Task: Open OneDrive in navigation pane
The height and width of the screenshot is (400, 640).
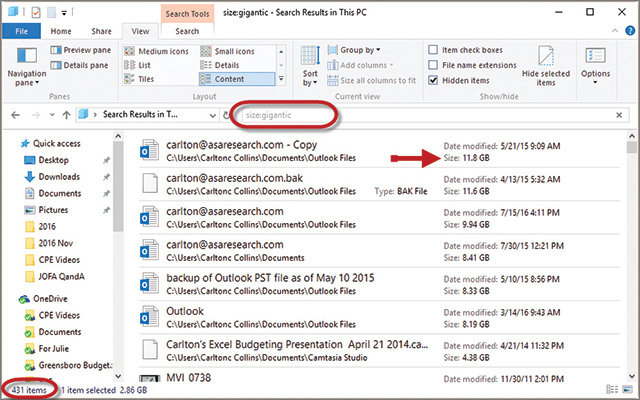Action: click(43, 299)
